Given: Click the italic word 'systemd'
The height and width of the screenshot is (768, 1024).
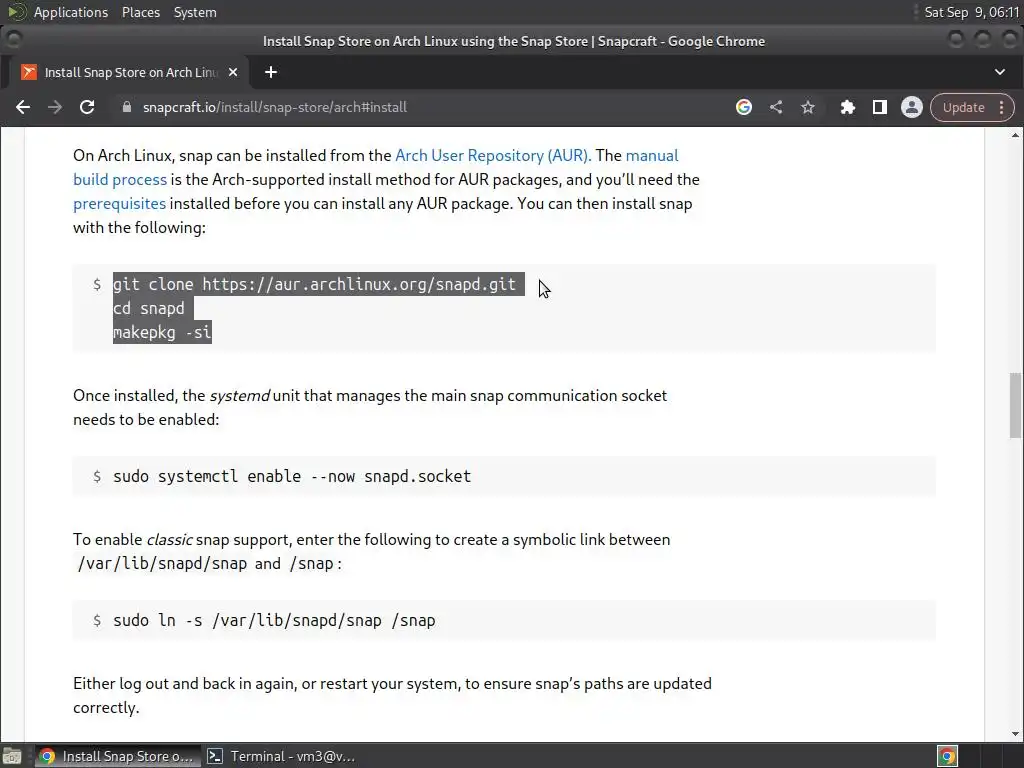Looking at the screenshot, I should tap(239, 396).
